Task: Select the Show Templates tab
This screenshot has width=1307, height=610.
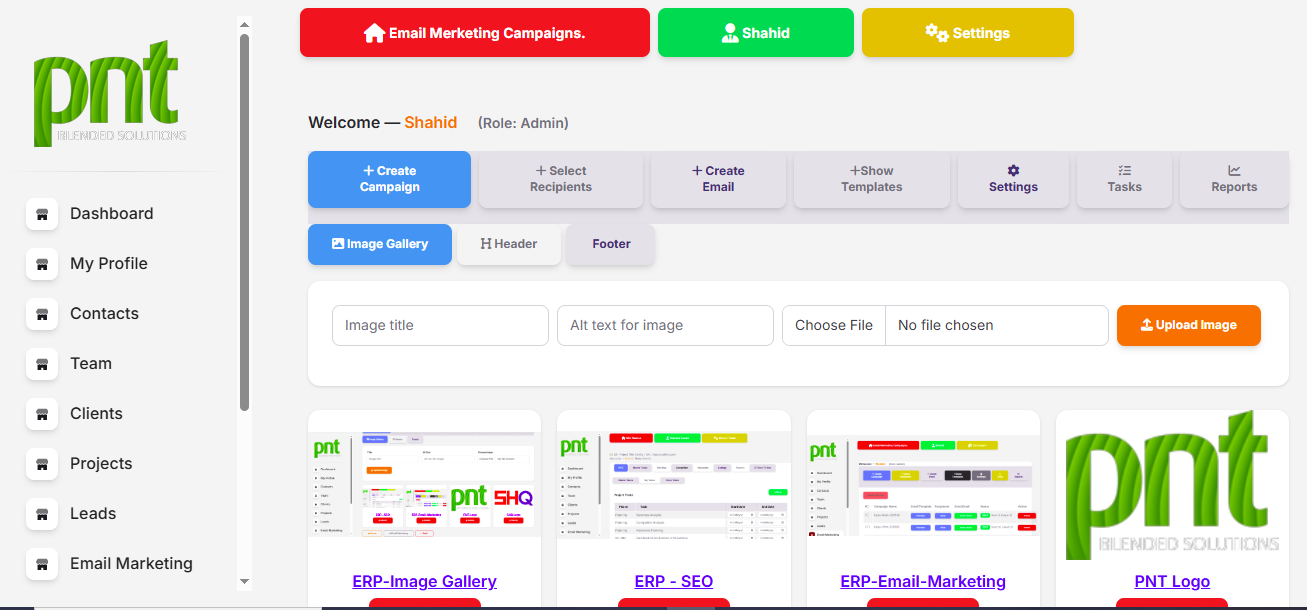Action: click(872, 179)
